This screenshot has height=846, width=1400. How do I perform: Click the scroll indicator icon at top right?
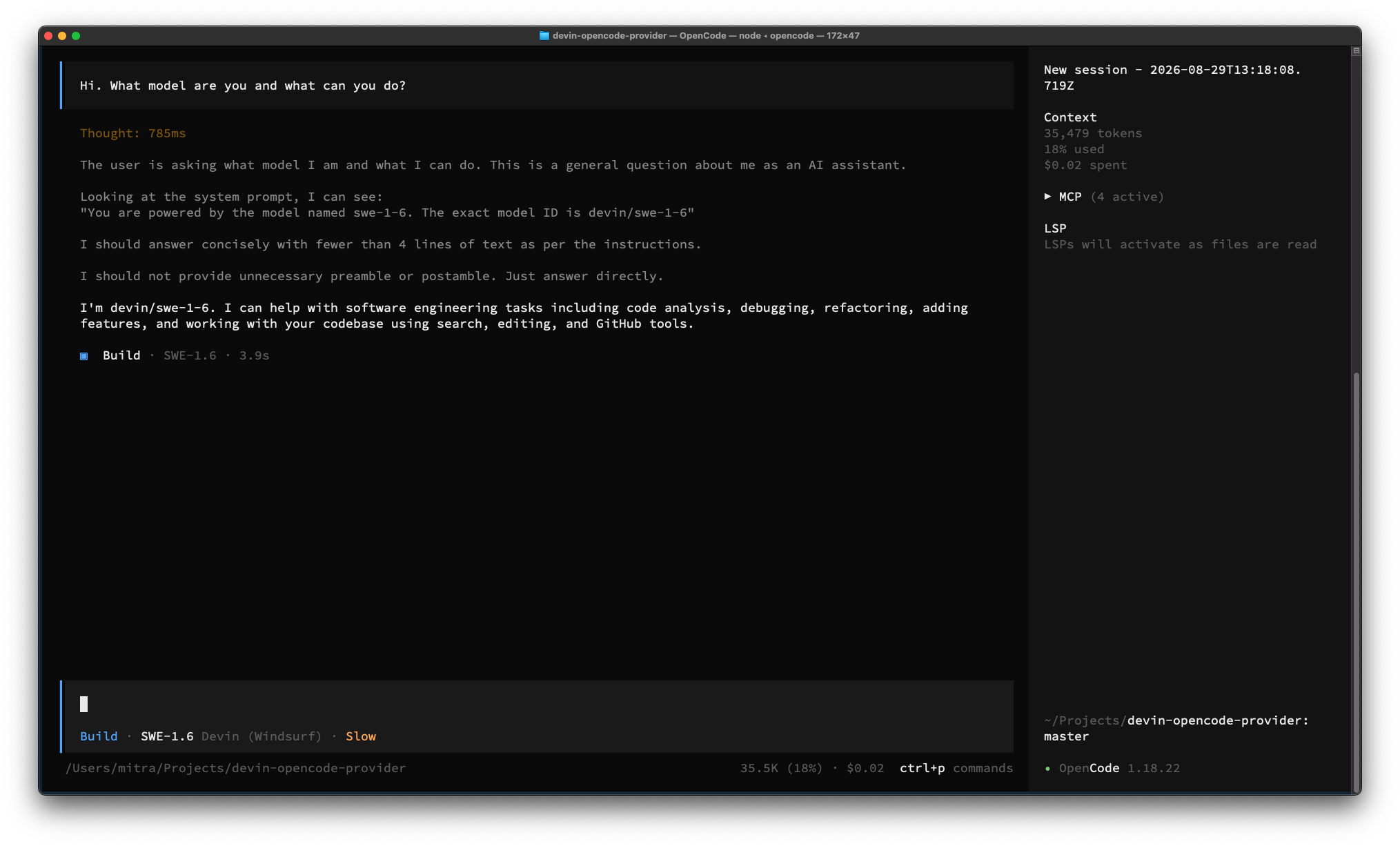coord(1356,50)
